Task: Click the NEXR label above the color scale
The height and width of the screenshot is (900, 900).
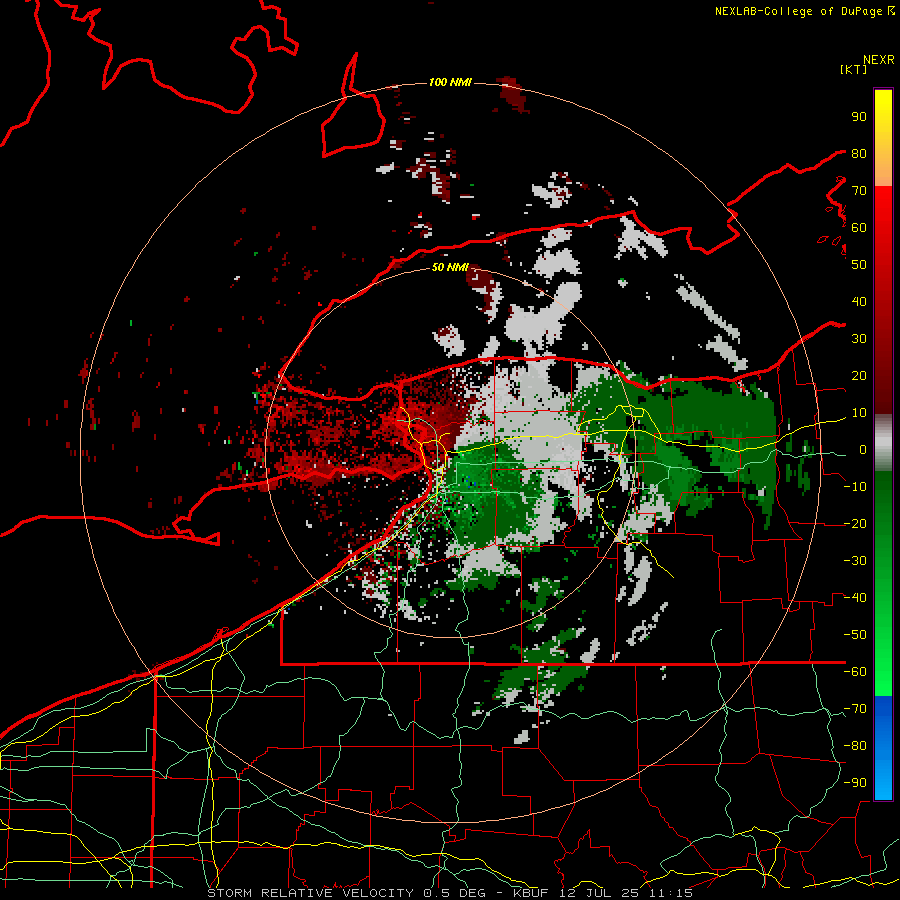Action: click(x=879, y=60)
